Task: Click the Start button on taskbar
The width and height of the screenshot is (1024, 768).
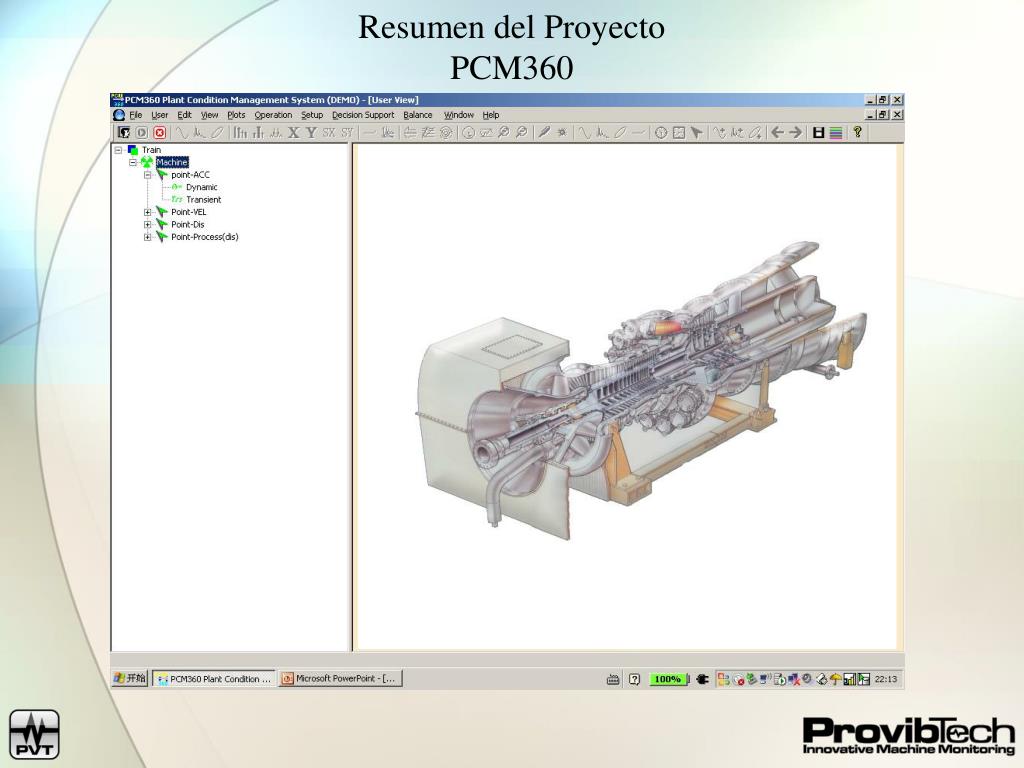Action: pyautogui.click(x=130, y=679)
